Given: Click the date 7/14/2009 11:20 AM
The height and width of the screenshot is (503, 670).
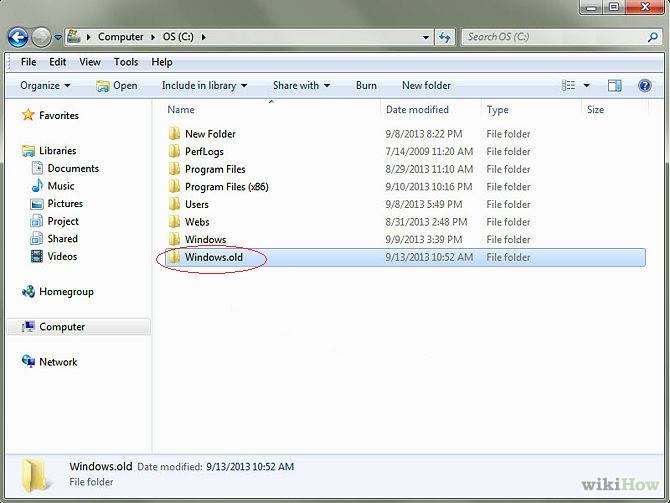Looking at the screenshot, I should tap(429, 152).
